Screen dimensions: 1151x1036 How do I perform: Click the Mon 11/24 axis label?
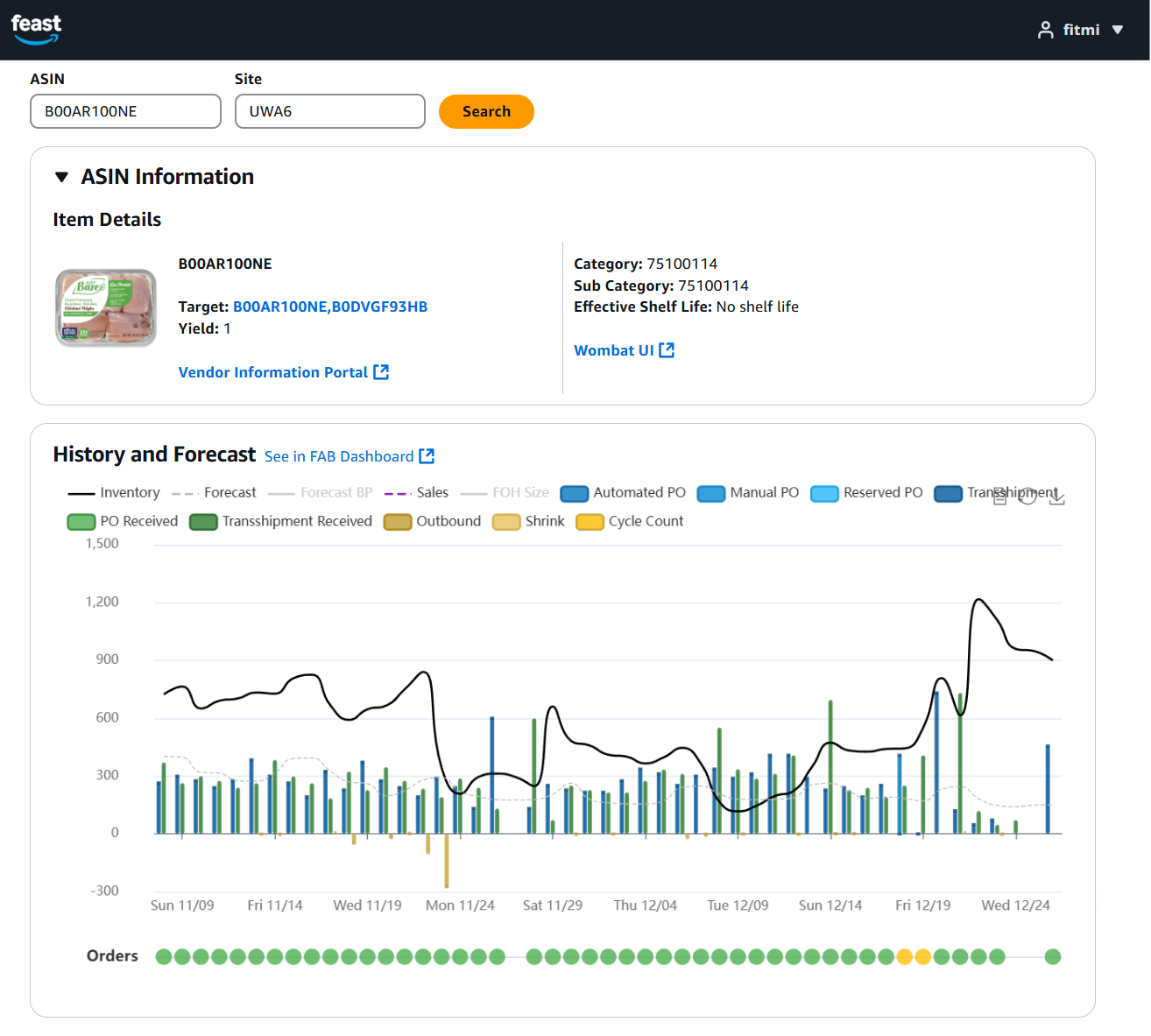(460, 905)
